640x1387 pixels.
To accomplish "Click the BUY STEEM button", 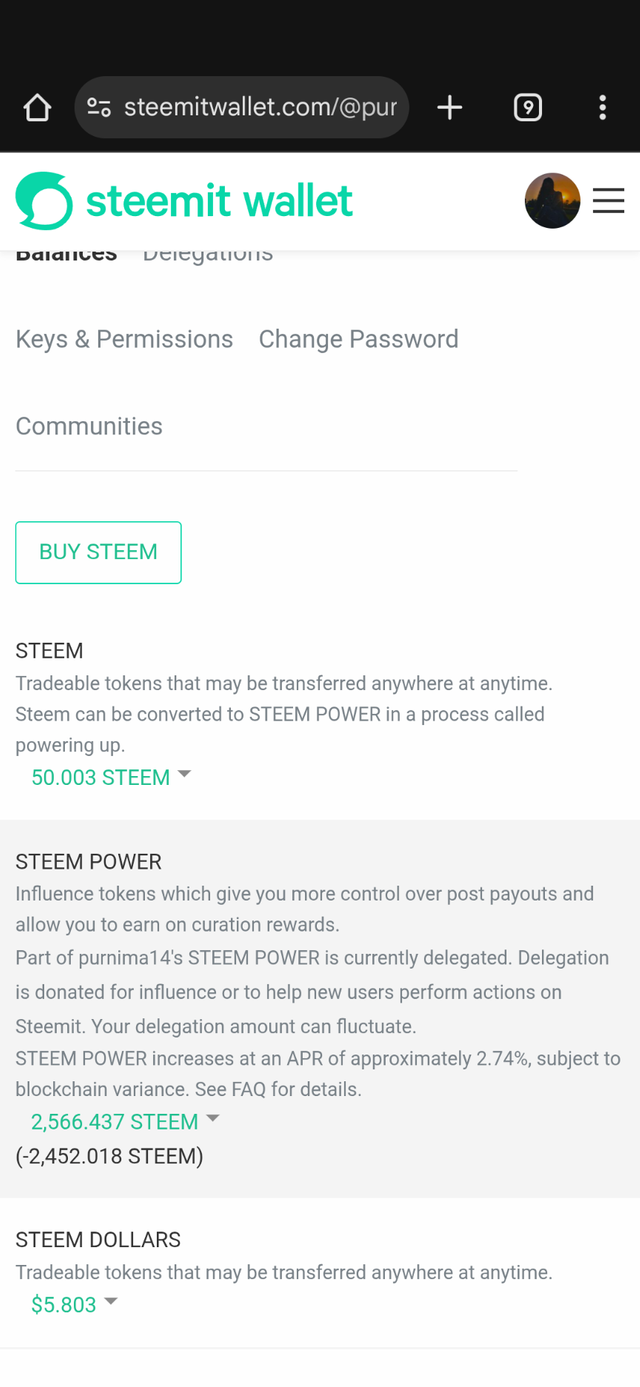I will (x=98, y=552).
